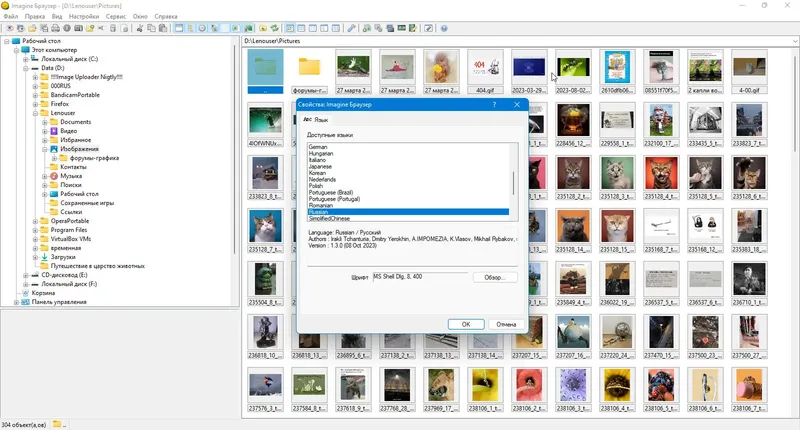Select the 235128_14_ cat thumbnail
This screenshot has width=800, height=430.
pos(573,231)
